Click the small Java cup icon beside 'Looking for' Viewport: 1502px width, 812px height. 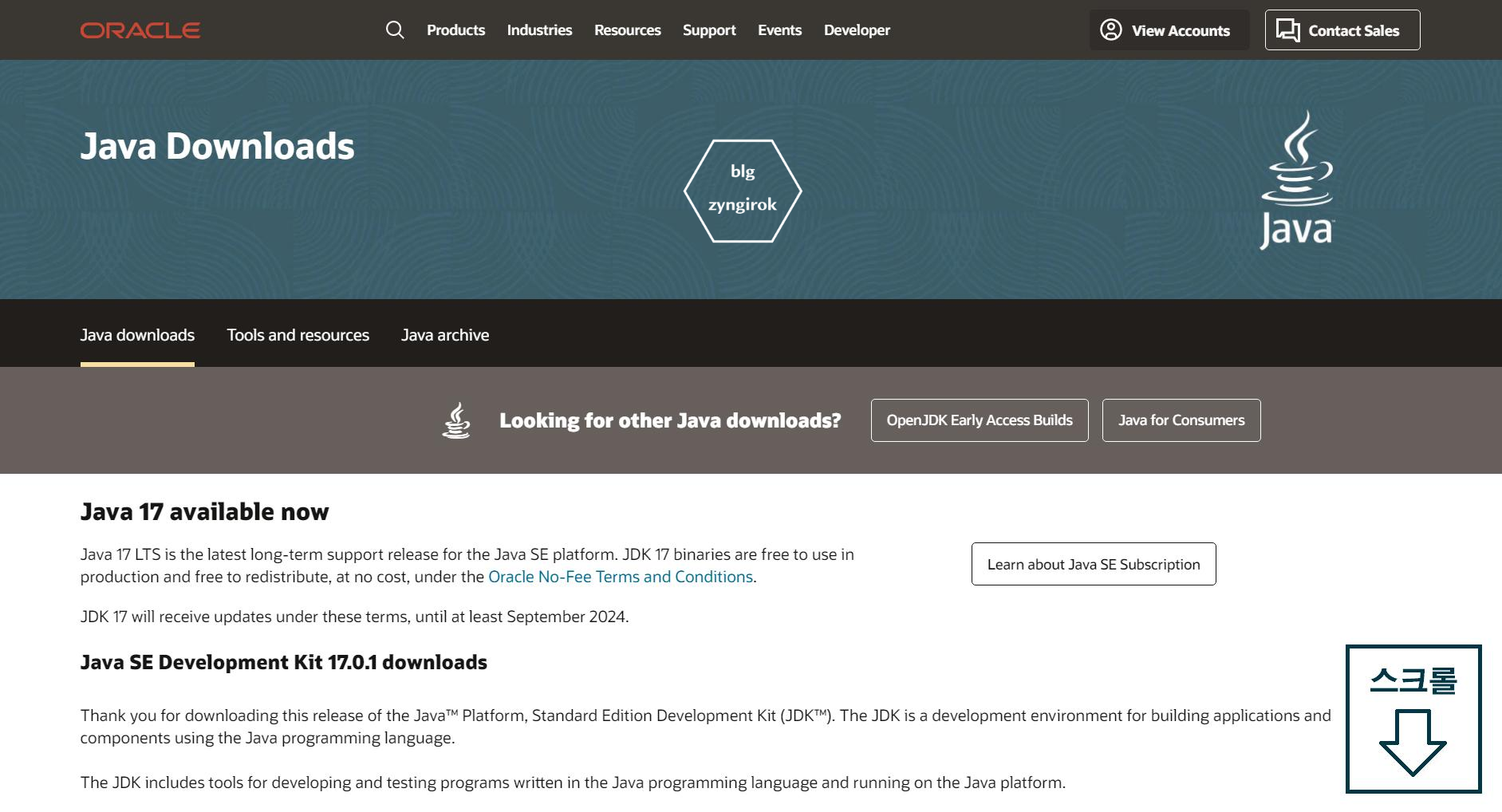456,420
